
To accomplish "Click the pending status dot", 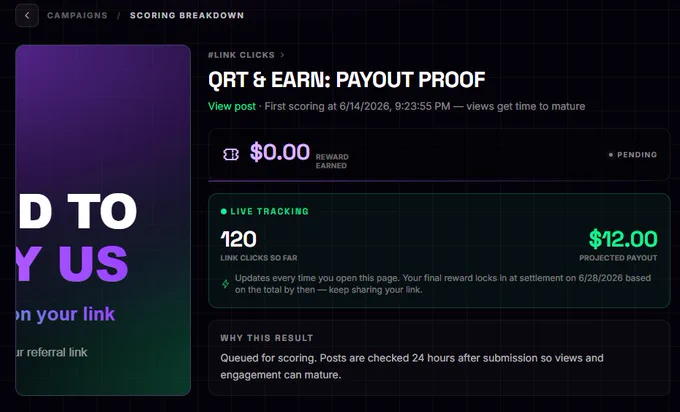I will coord(611,155).
